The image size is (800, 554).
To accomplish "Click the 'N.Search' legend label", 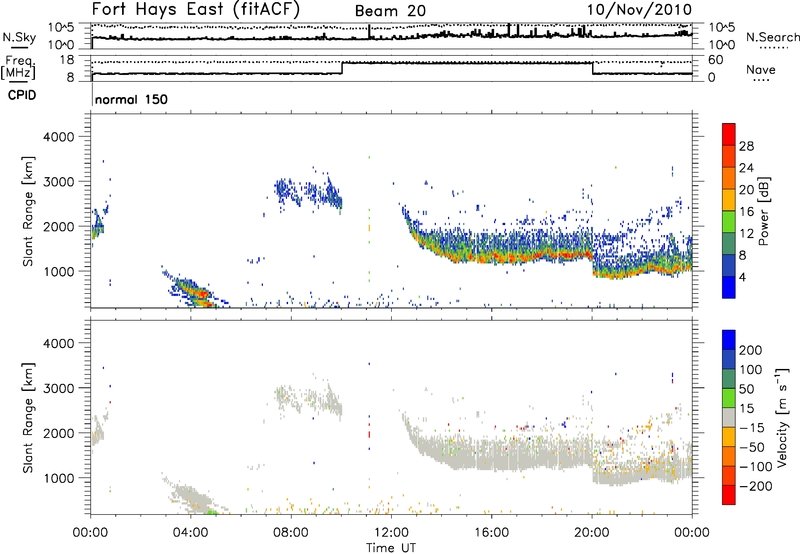I will coord(773,37).
